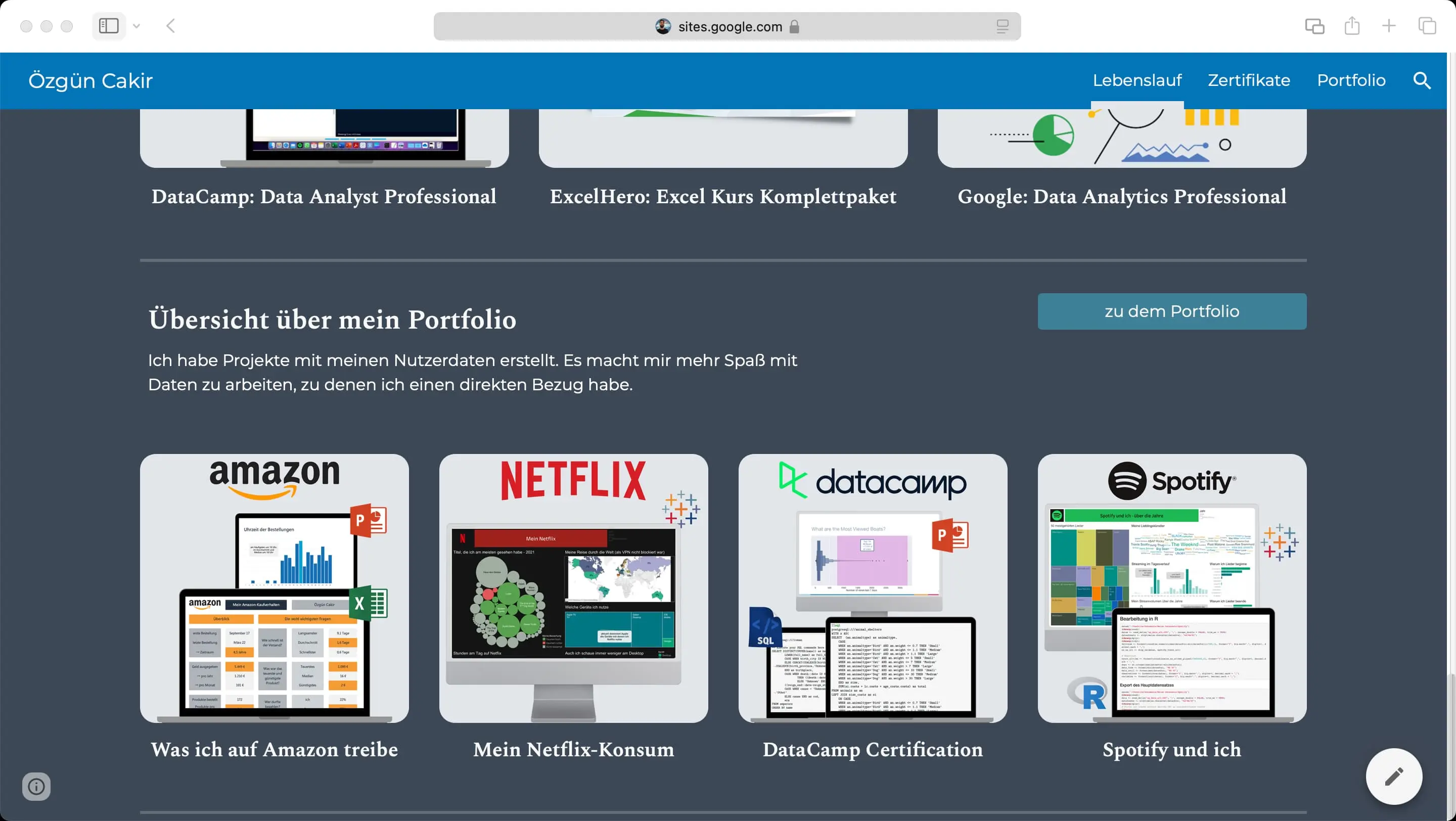Go back using the back arrow
Screen dimensions: 1456x821
(171, 26)
